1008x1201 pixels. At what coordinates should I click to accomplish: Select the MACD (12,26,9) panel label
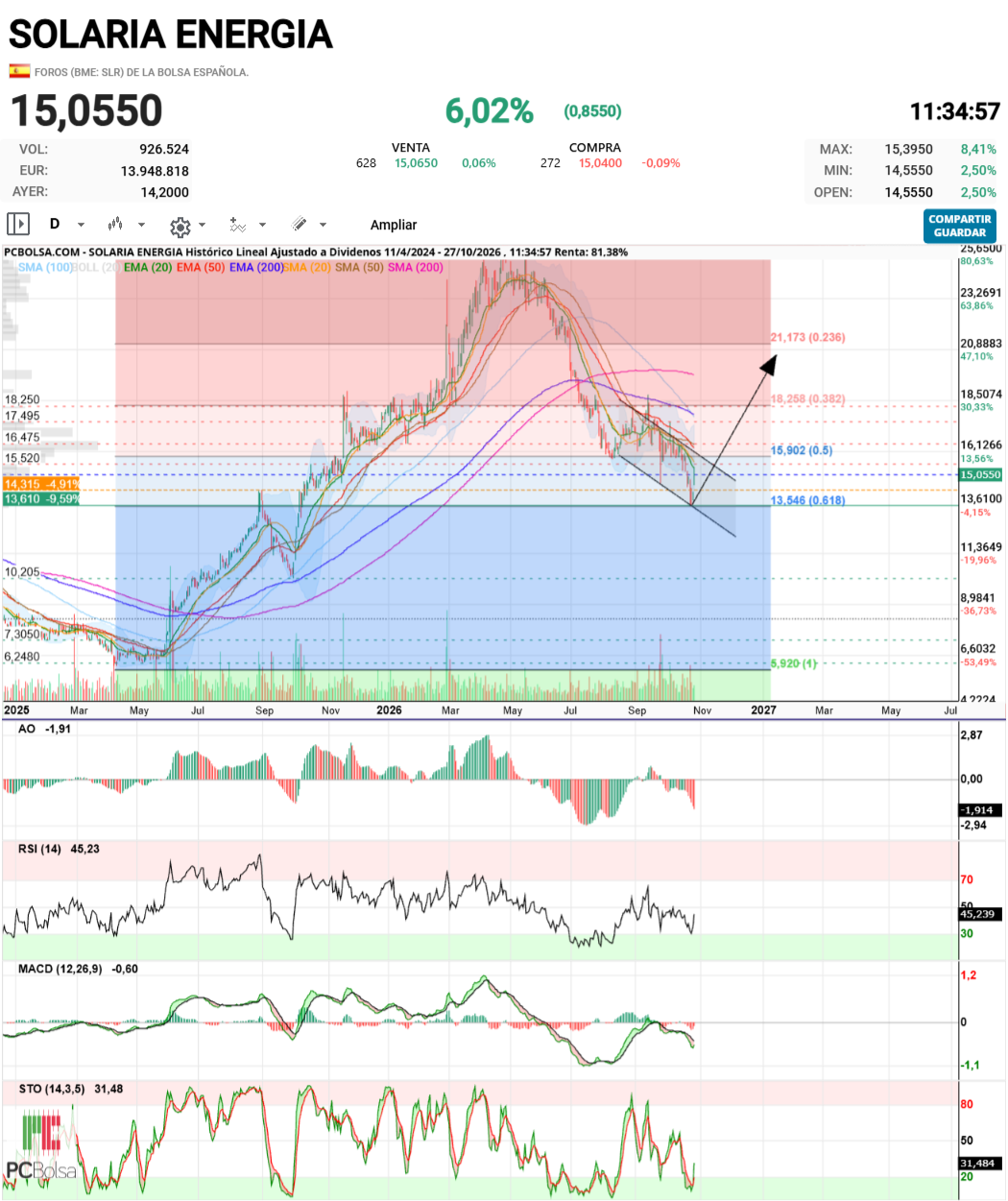click(x=60, y=969)
